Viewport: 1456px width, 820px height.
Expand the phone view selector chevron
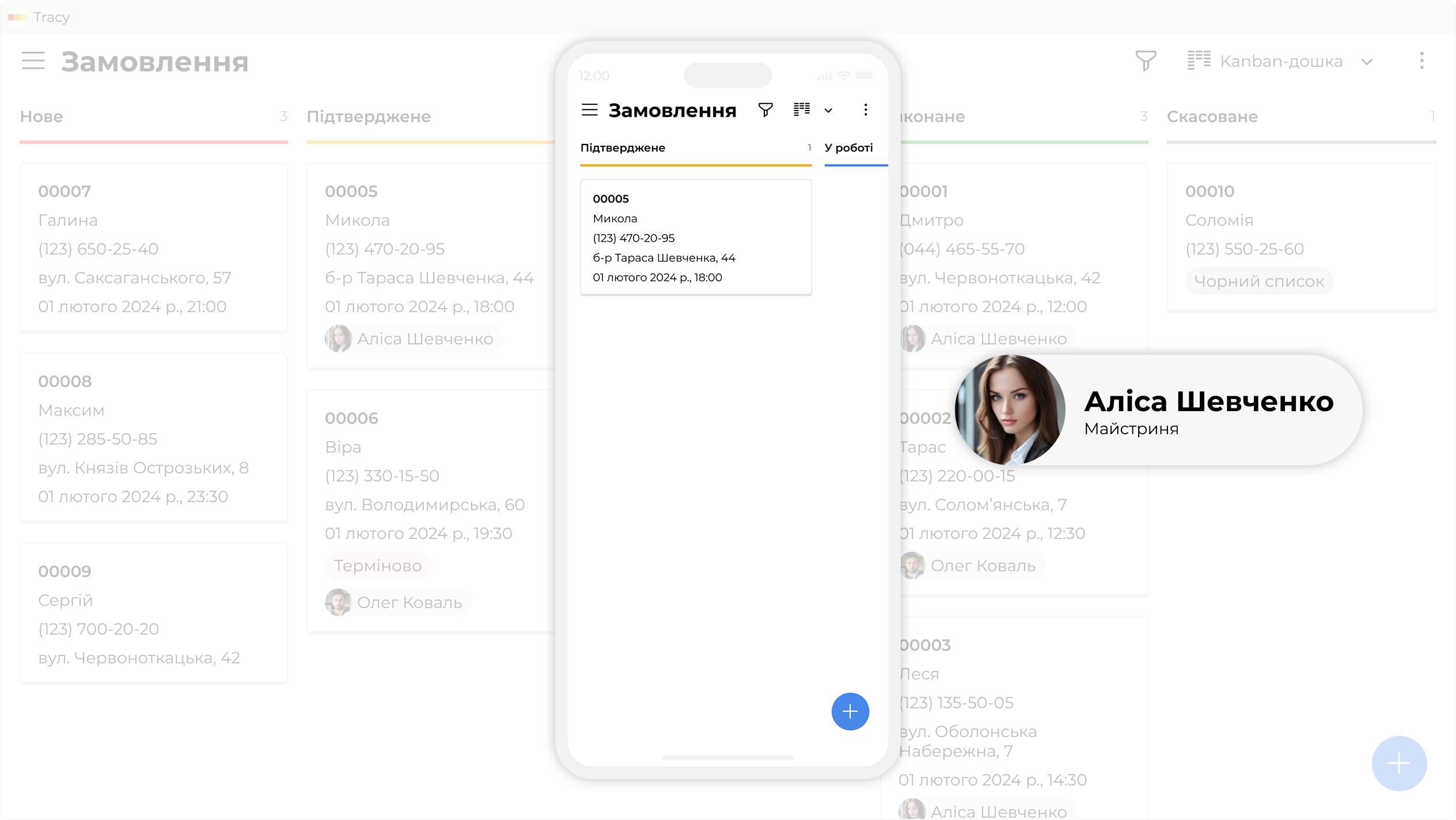(828, 111)
